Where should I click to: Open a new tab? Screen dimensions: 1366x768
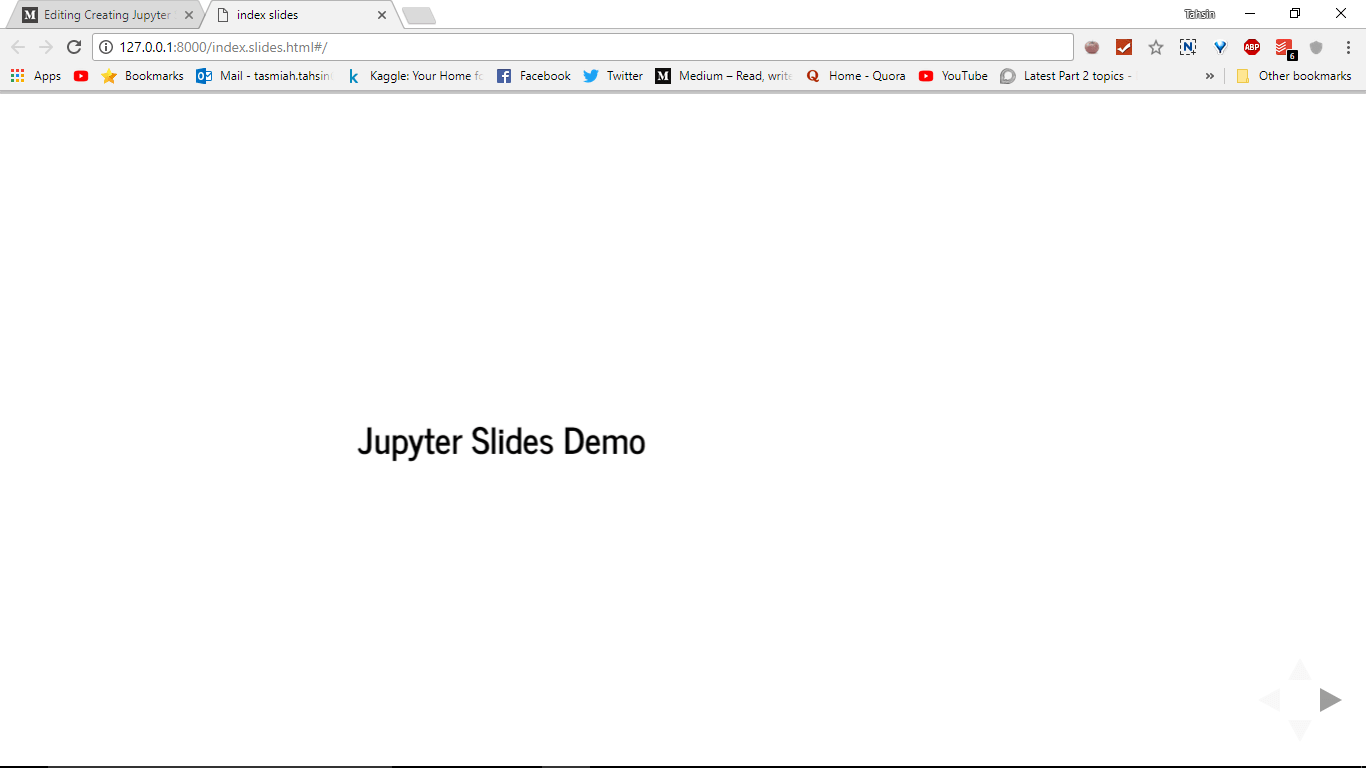(418, 16)
